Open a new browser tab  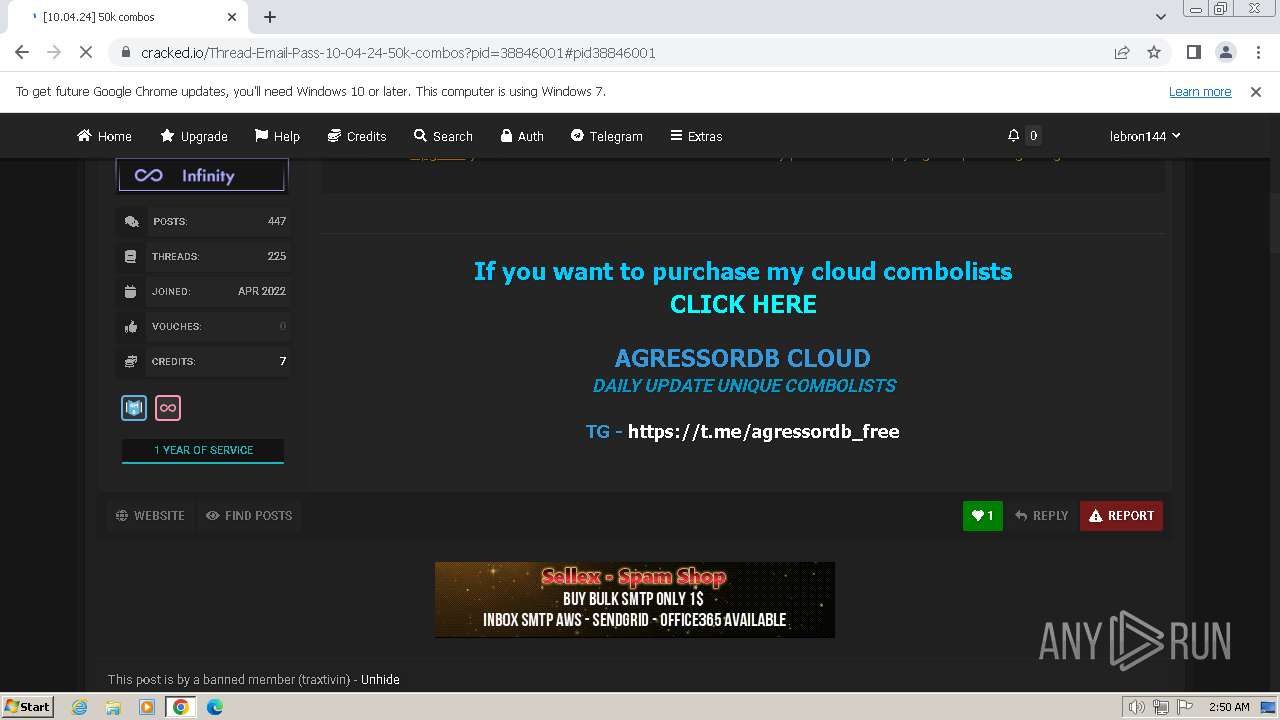tap(270, 17)
